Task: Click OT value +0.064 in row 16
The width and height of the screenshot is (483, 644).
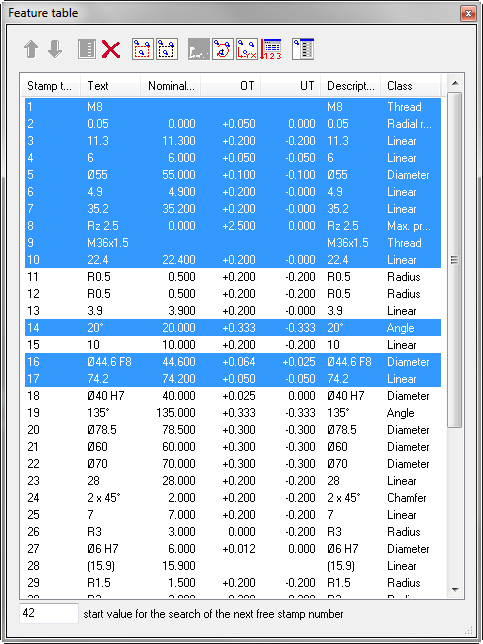Action: point(239,362)
